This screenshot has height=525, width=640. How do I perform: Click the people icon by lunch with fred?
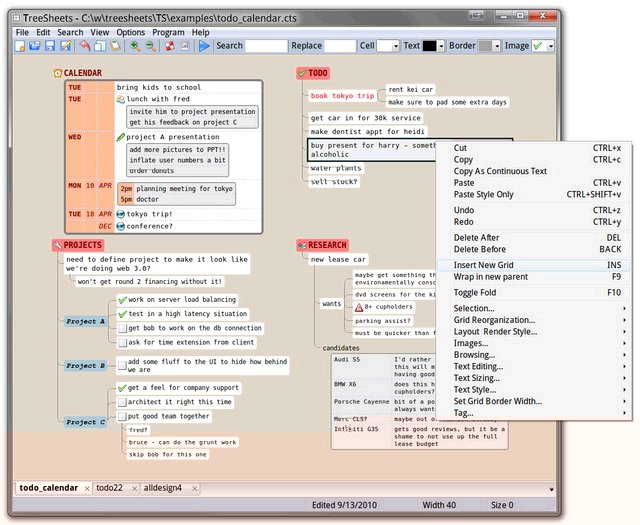(x=121, y=99)
